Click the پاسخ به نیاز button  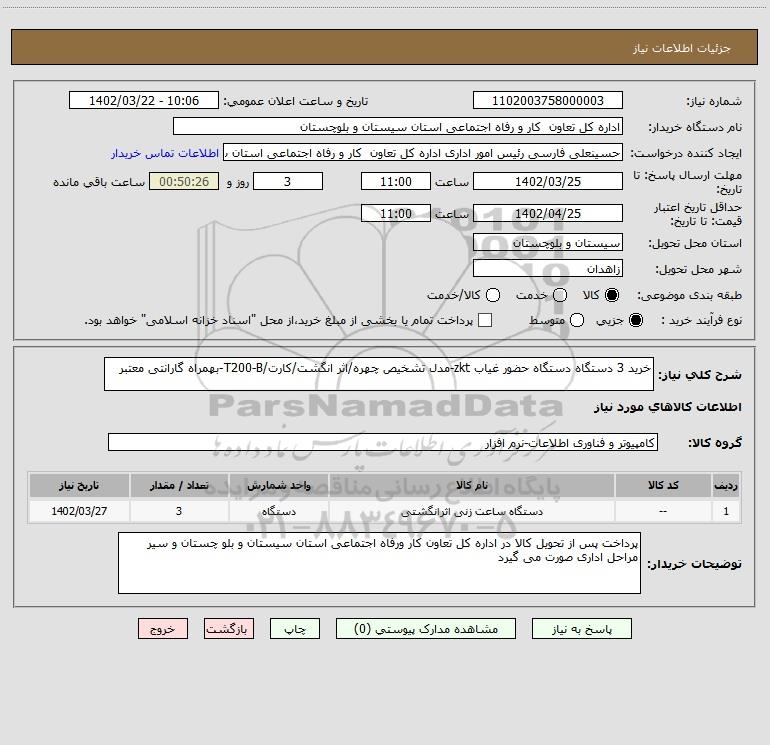point(581,629)
